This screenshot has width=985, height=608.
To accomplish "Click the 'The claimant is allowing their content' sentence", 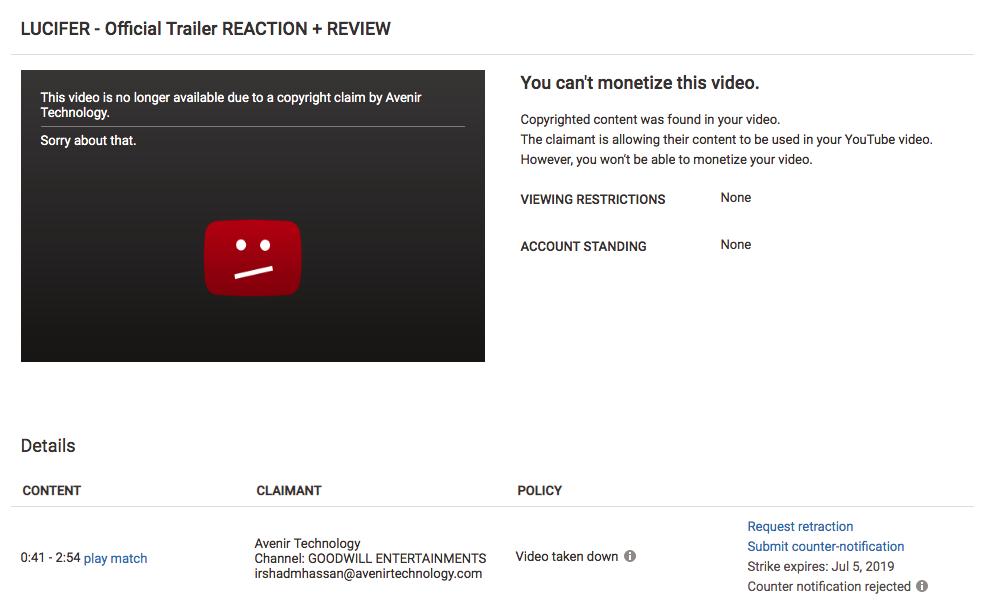I will (x=726, y=139).
